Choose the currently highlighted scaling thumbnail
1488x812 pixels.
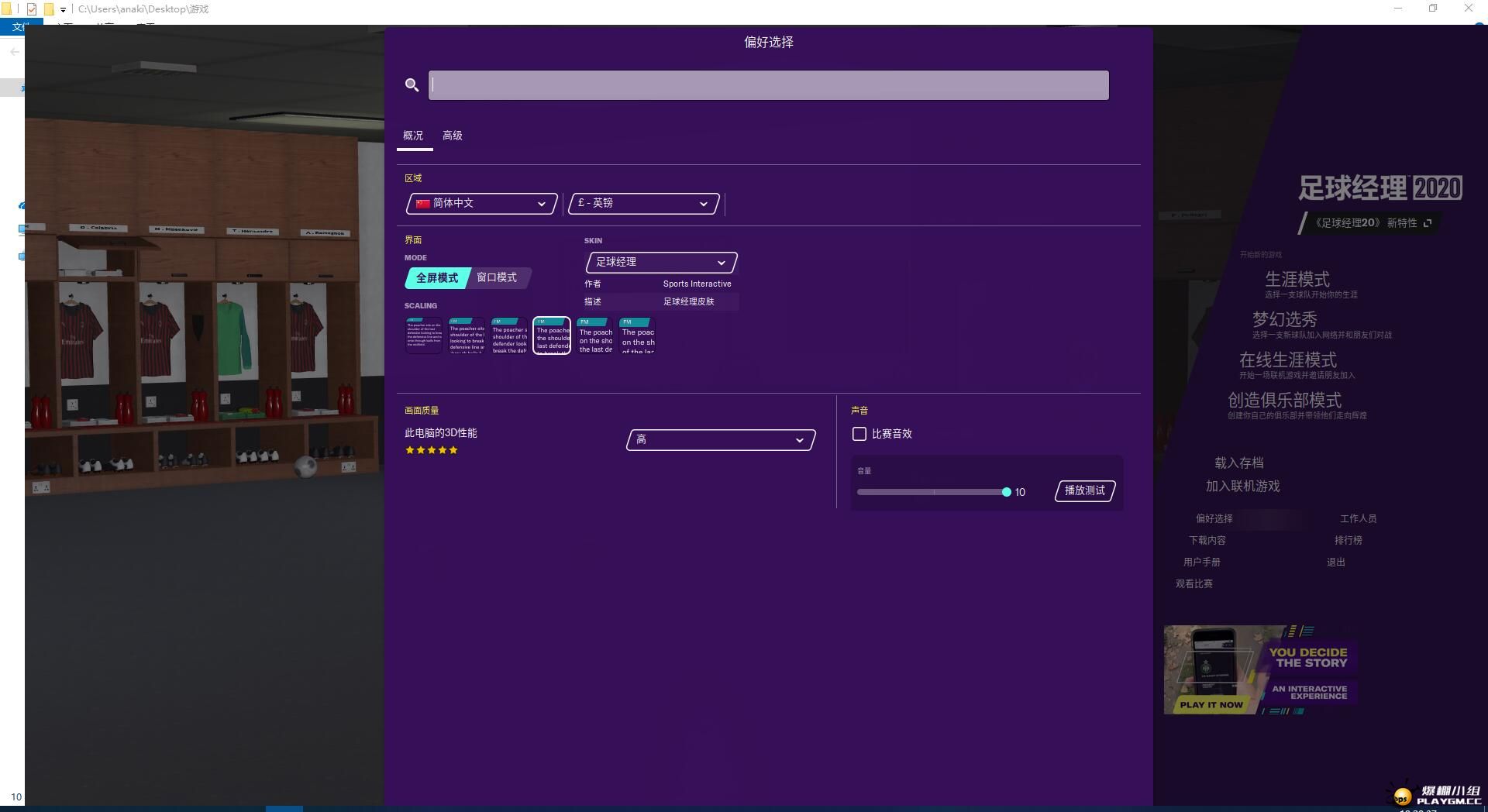pos(552,335)
